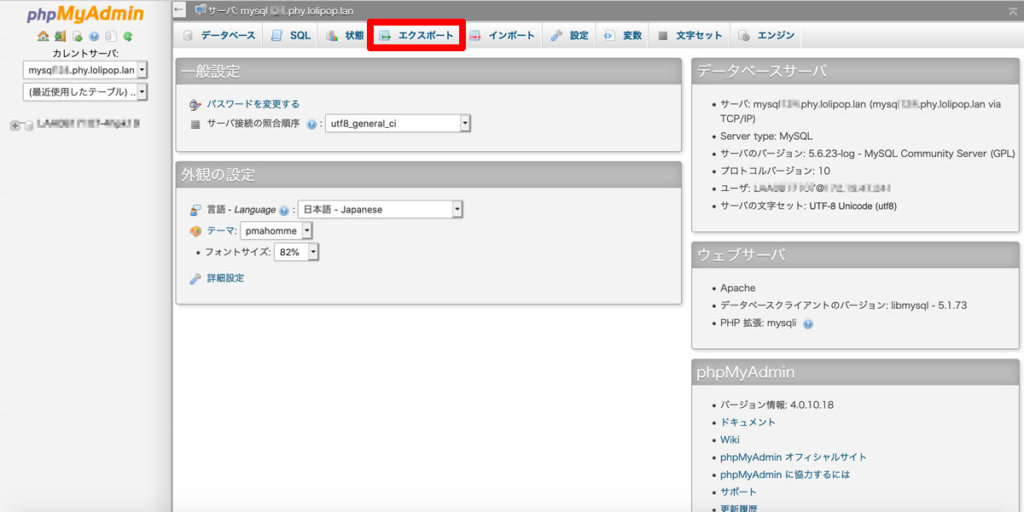The width and height of the screenshot is (1024, 512).
Task: Open the インポート tab
Action: point(502,36)
